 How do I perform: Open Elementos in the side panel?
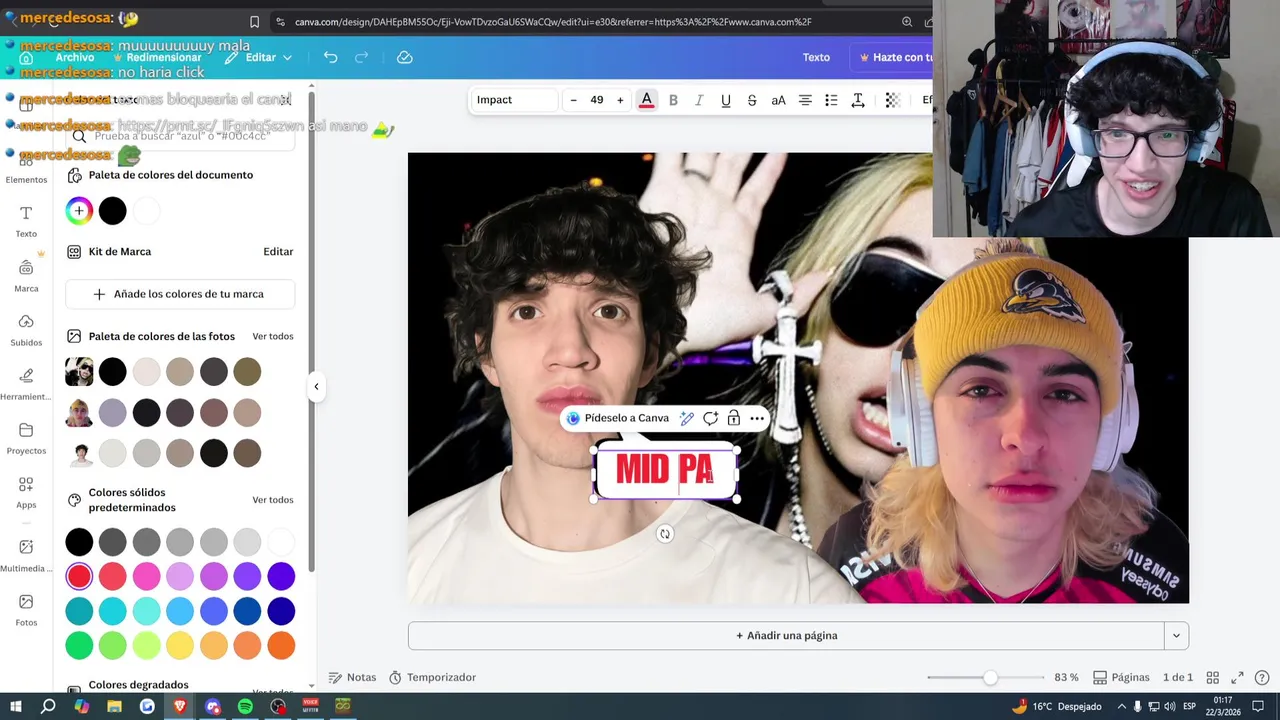(x=26, y=168)
